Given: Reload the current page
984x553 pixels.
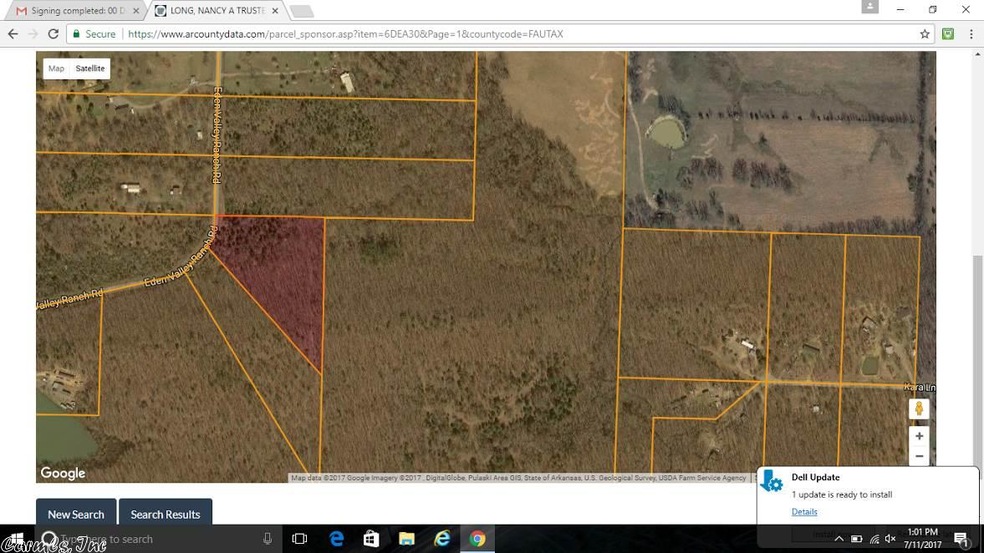Looking at the screenshot, I should click(53, 34).
